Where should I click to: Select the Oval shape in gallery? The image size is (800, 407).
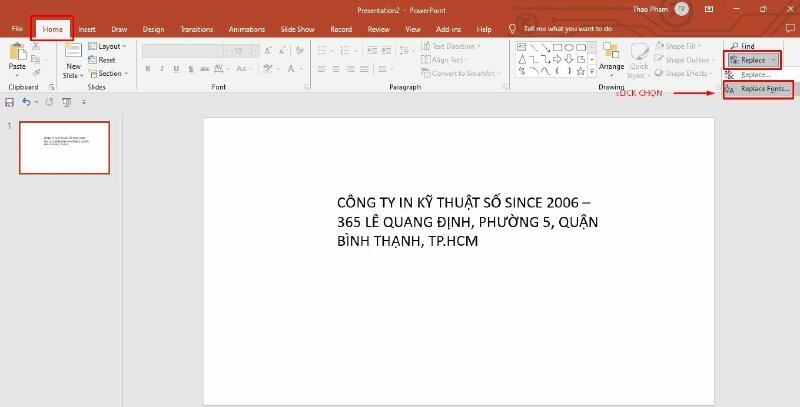point(569,47)
